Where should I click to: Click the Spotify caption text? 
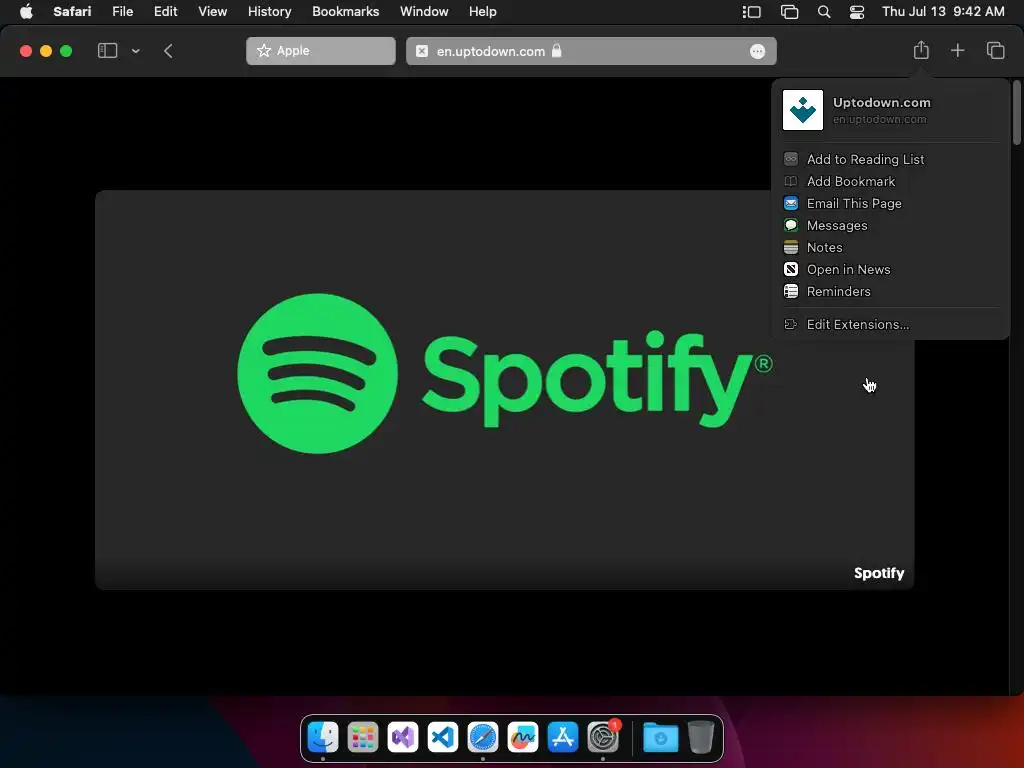[x=878, y=573]
